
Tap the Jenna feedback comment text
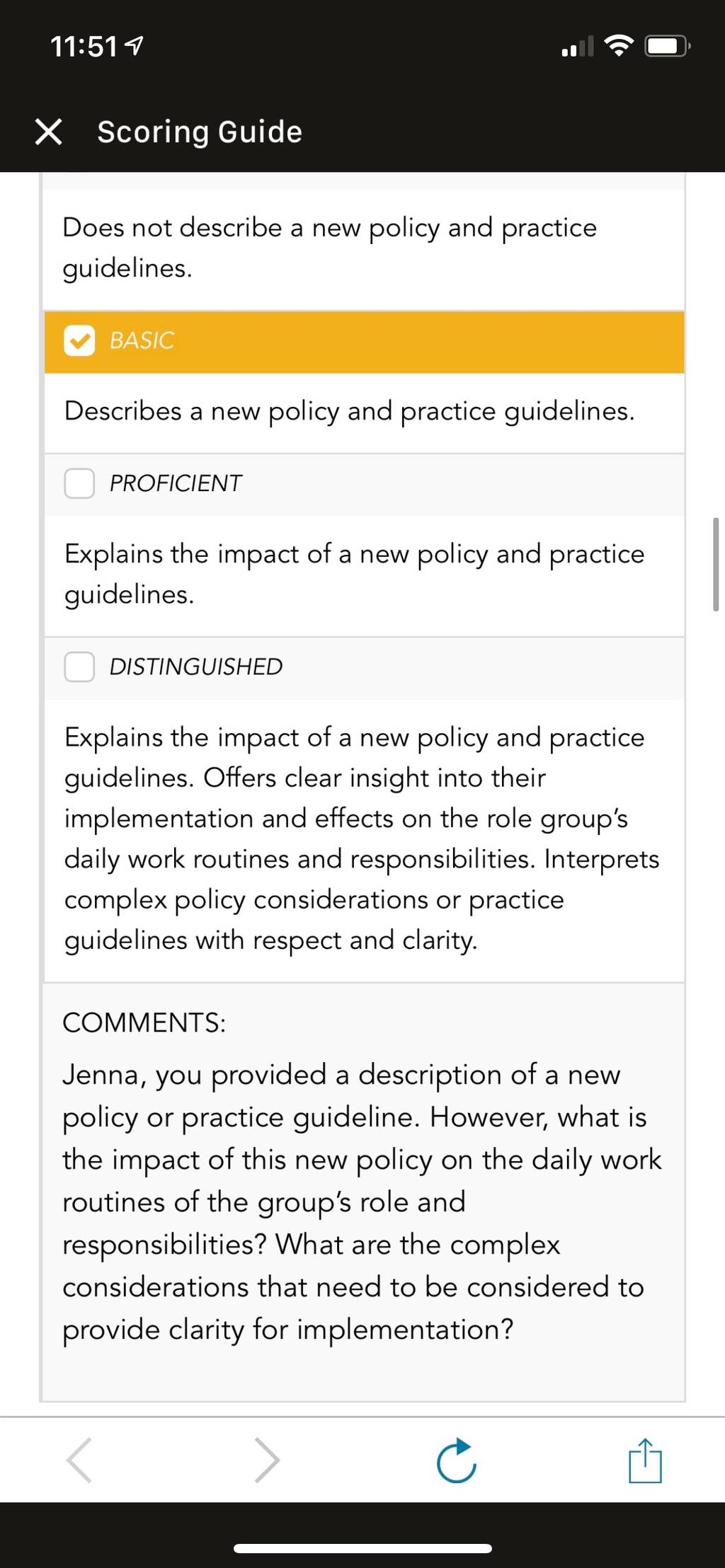pos(362,1202)
